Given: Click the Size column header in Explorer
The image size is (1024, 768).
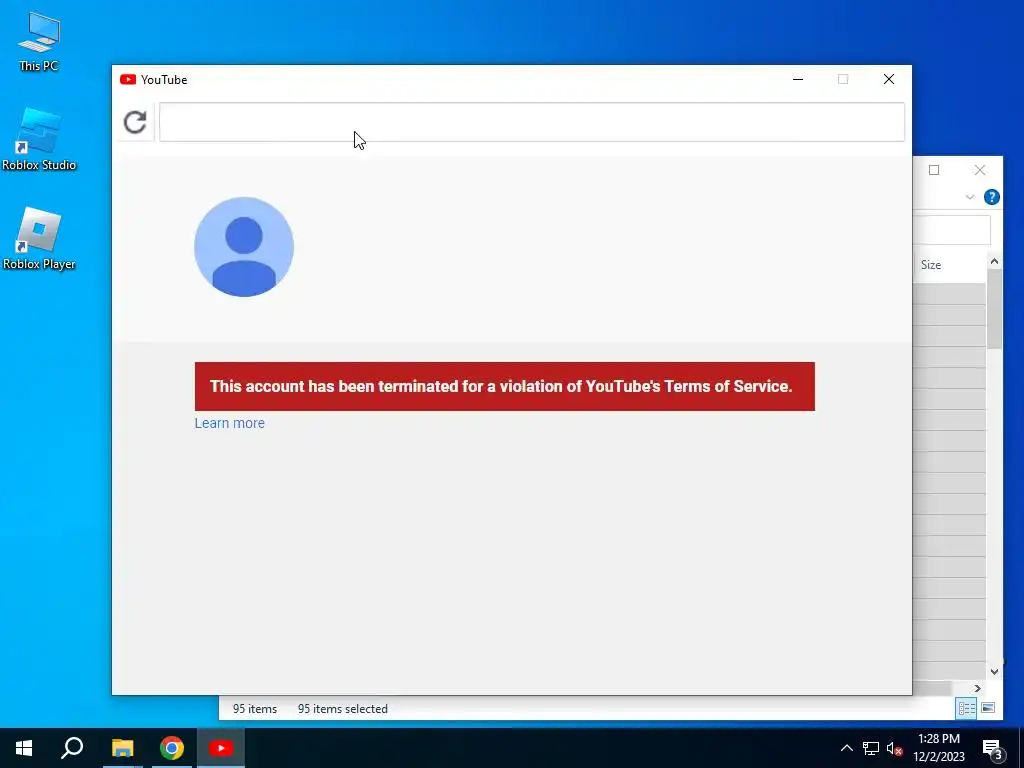Looking at the screenshot, I should coord(931,264).
